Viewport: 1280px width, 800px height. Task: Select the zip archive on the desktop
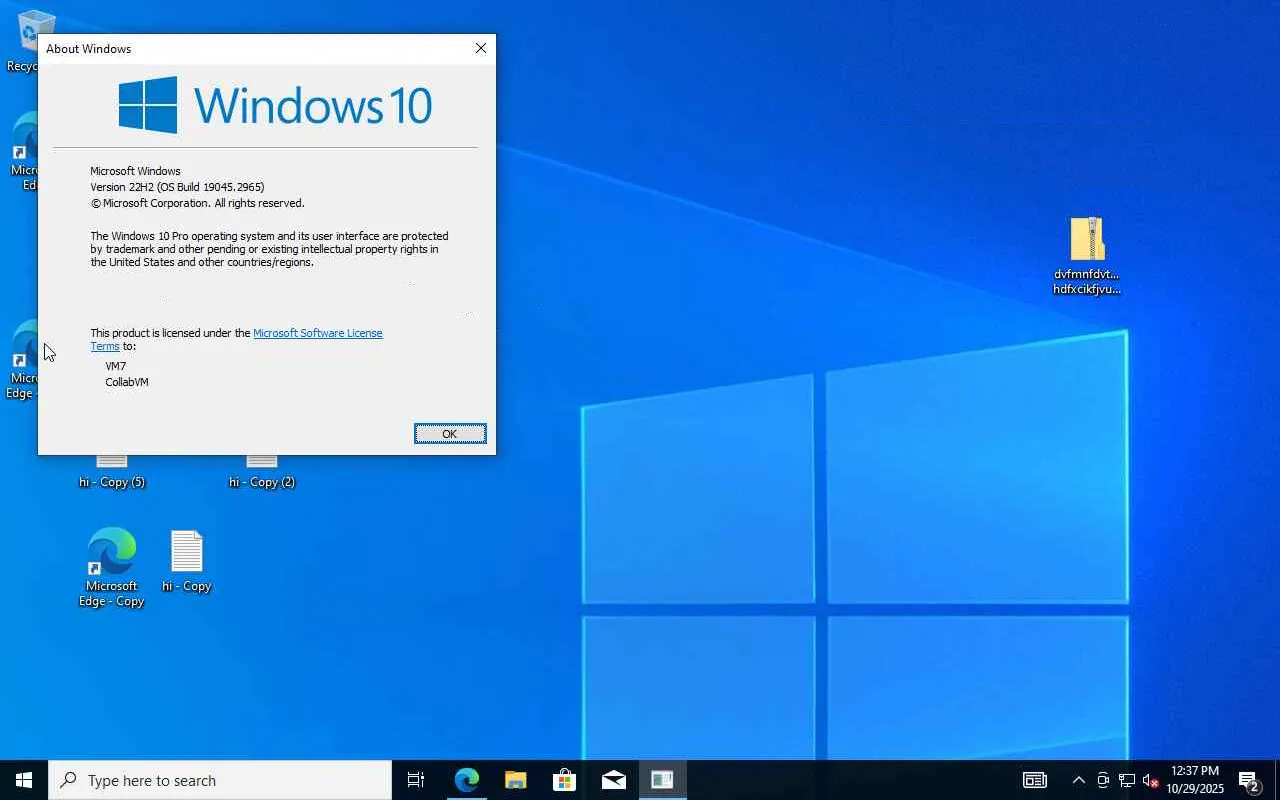tap(1087, 256)
